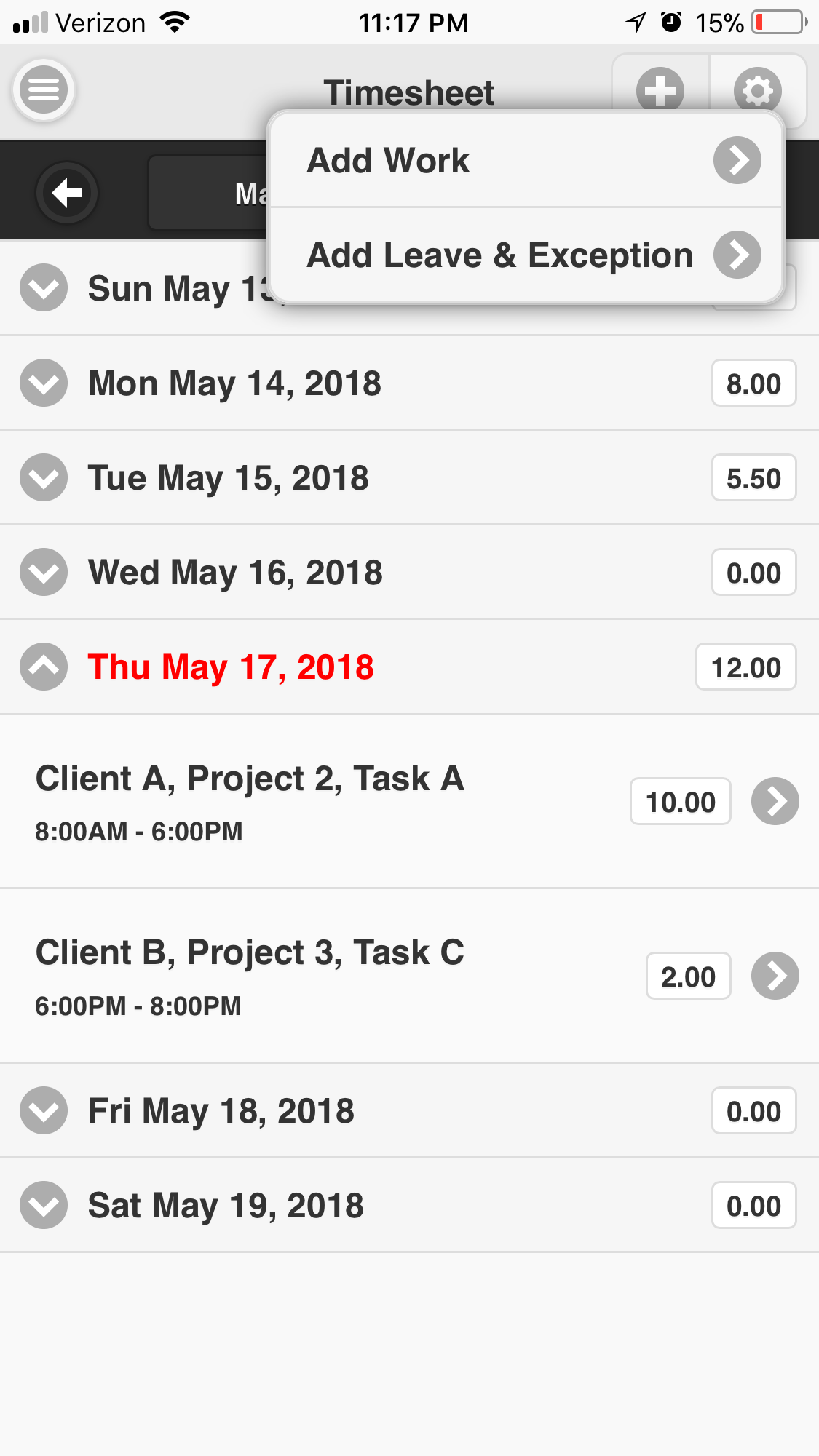Tap the Wed May 16, 2018 label

pyautogui.click(x=235, y=572)
